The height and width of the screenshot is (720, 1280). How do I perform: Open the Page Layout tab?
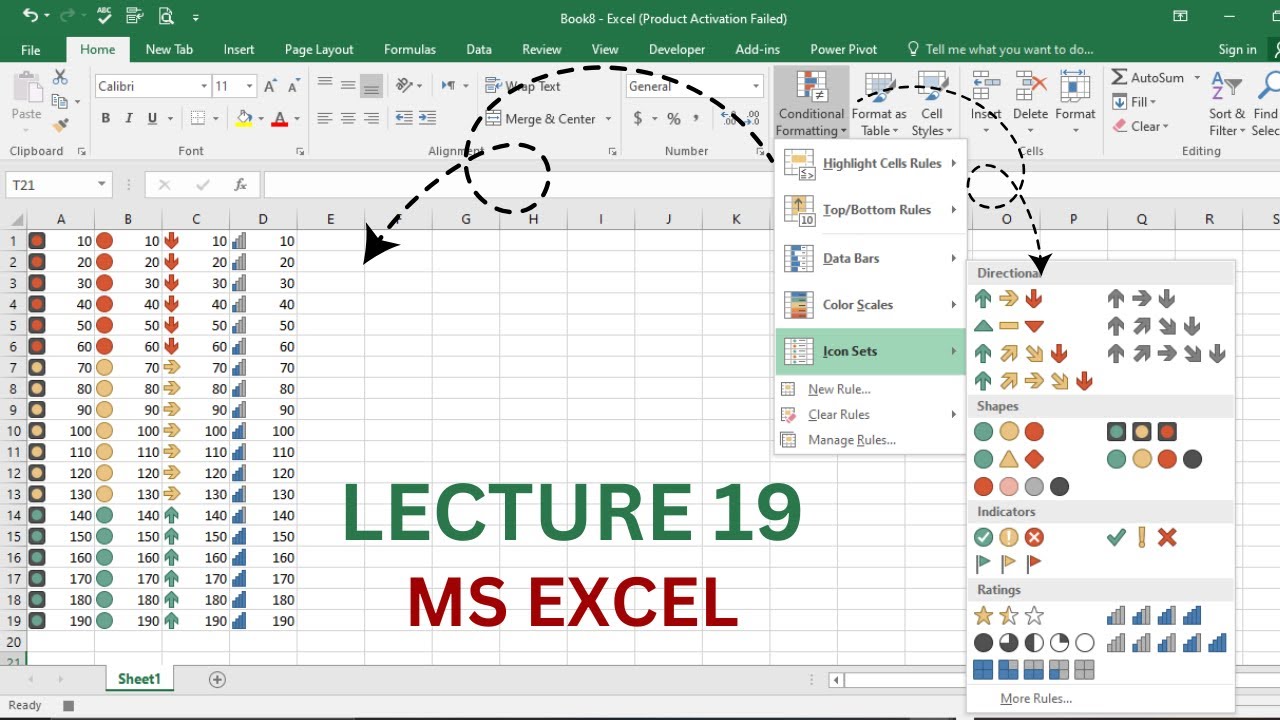(319, 49)
